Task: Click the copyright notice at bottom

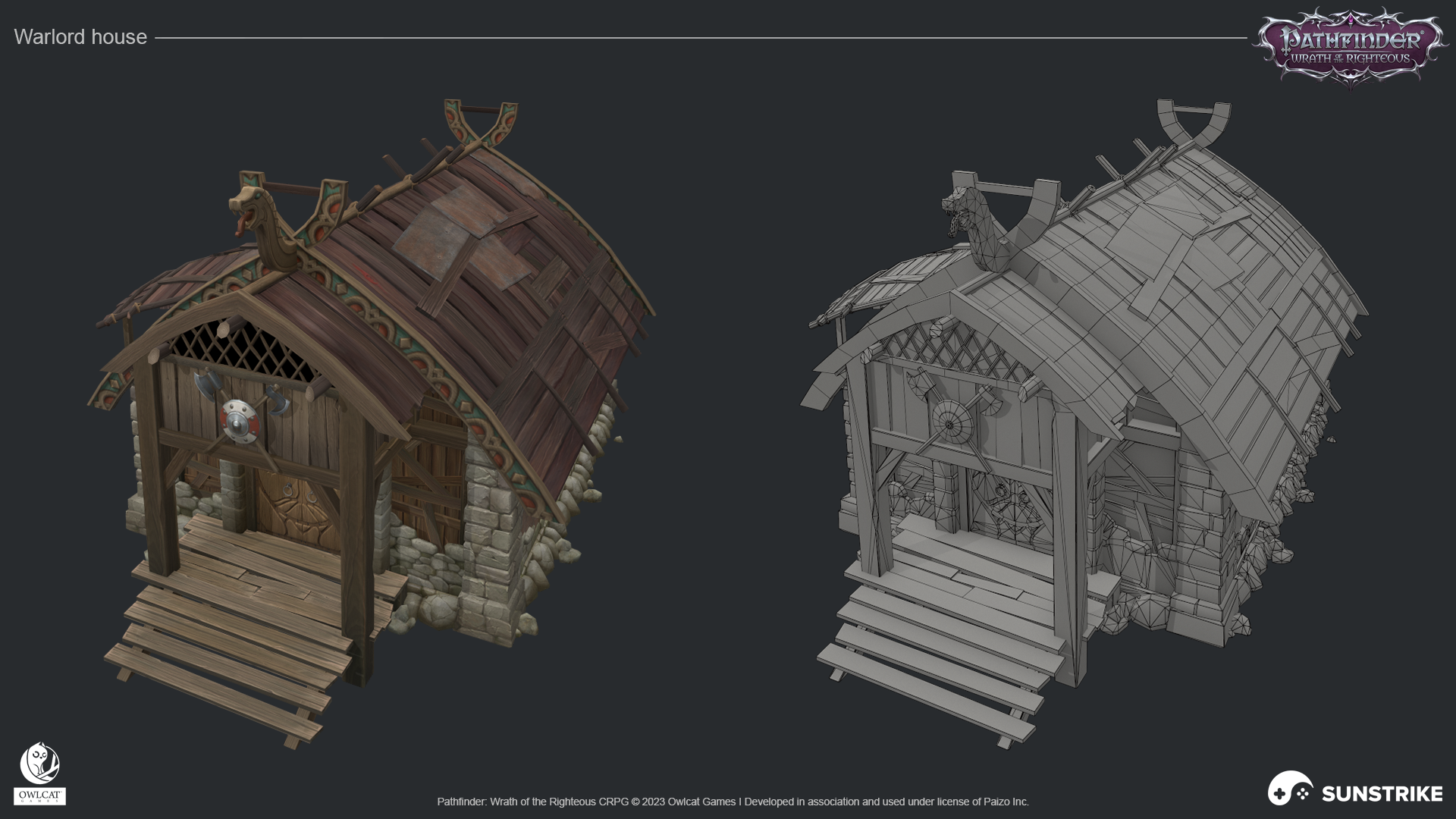Action: click(733, 802)
